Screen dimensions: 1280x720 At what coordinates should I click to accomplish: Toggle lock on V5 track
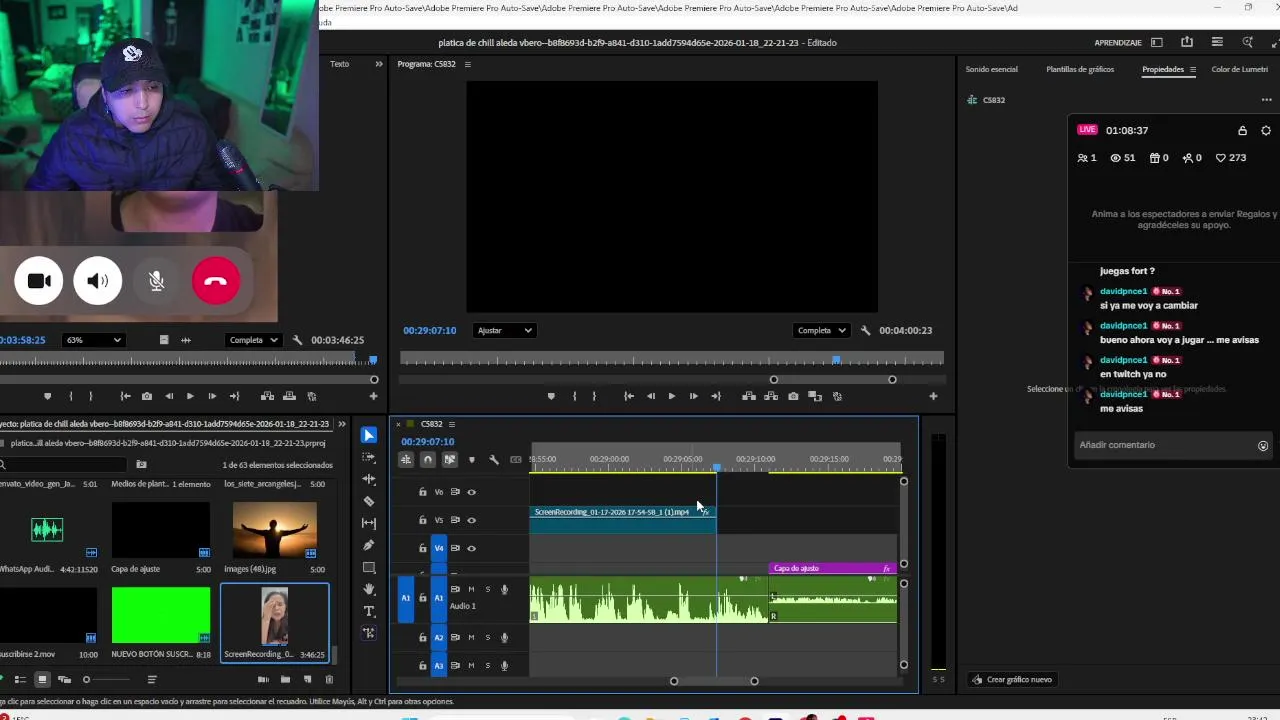pyautogui.click(x=422, y=520)
